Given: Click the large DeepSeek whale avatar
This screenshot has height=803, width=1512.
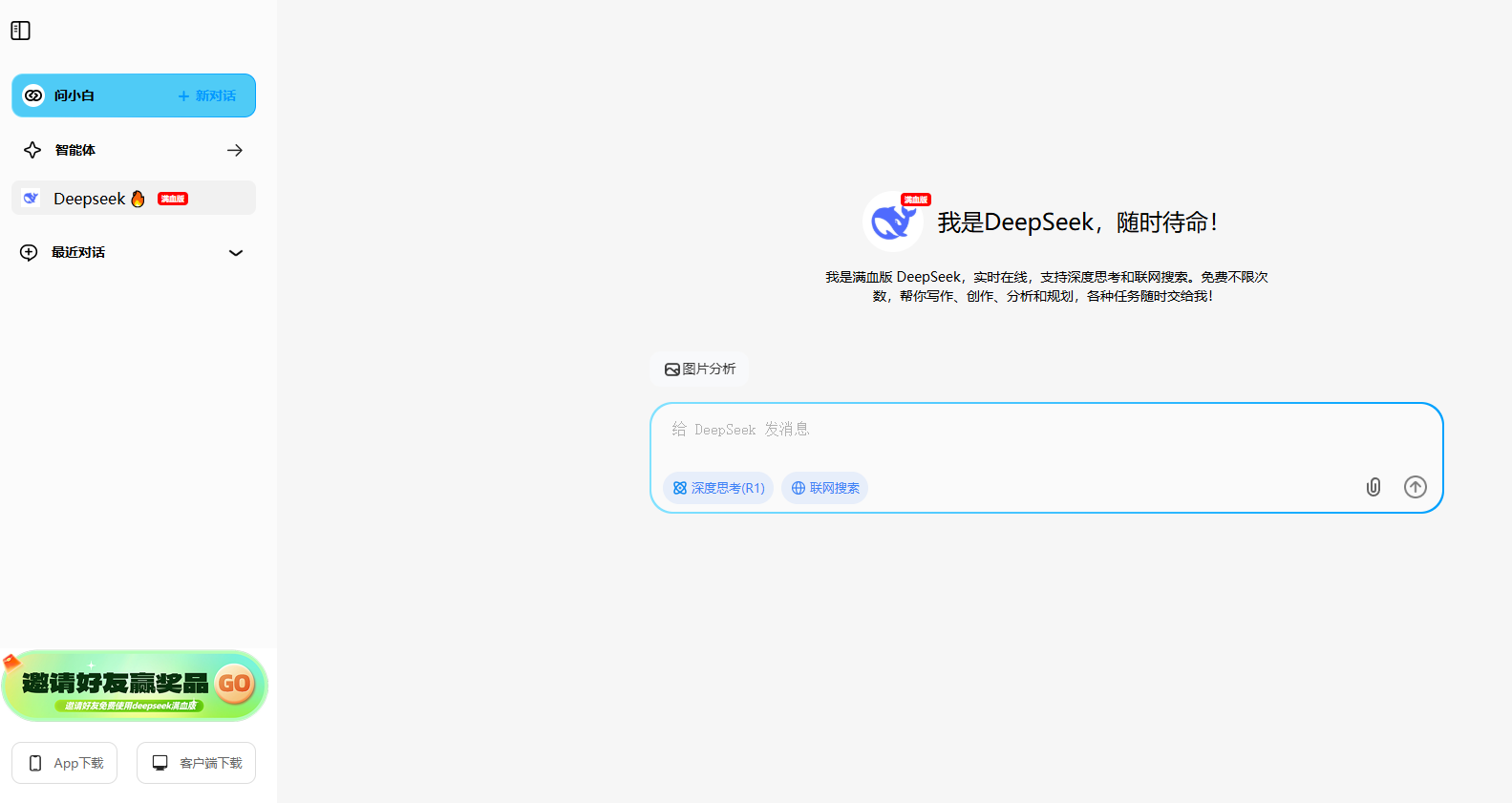Looking at the screenshot, I should [x=893, y=222].
